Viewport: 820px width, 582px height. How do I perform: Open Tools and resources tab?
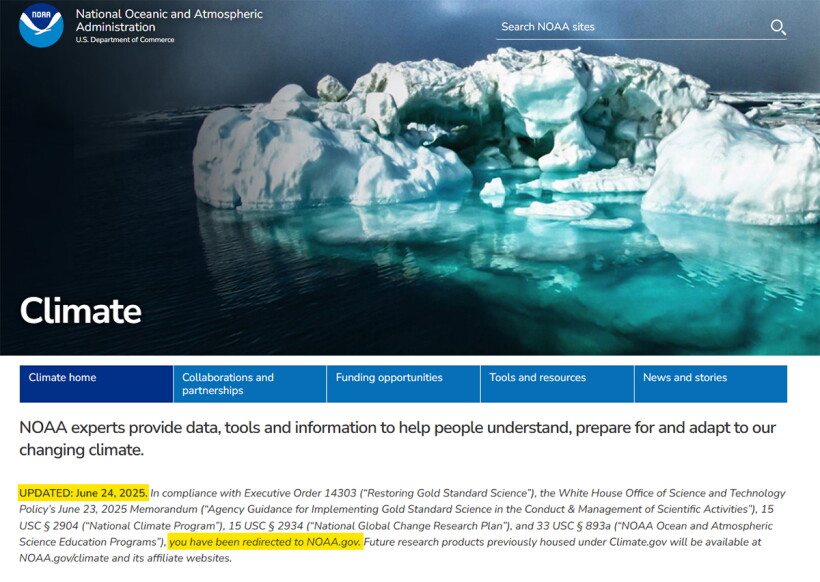click(x=557, y=384)
